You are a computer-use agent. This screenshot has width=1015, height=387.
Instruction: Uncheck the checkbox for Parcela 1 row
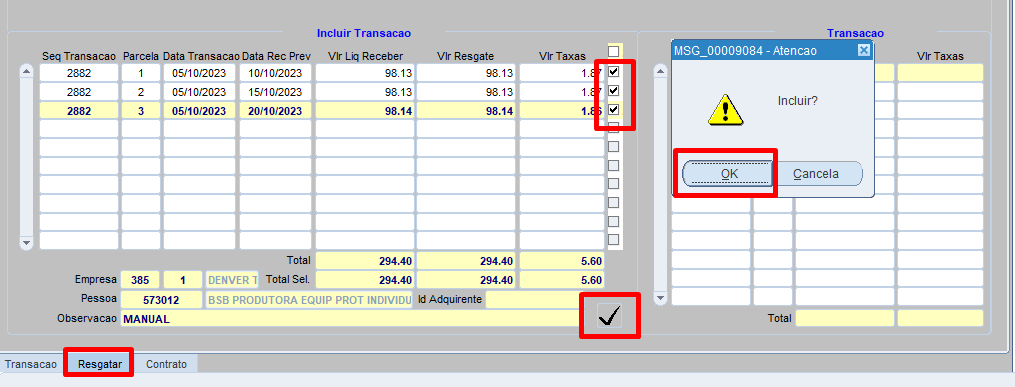pyautogui.click(x=614, y=71)
